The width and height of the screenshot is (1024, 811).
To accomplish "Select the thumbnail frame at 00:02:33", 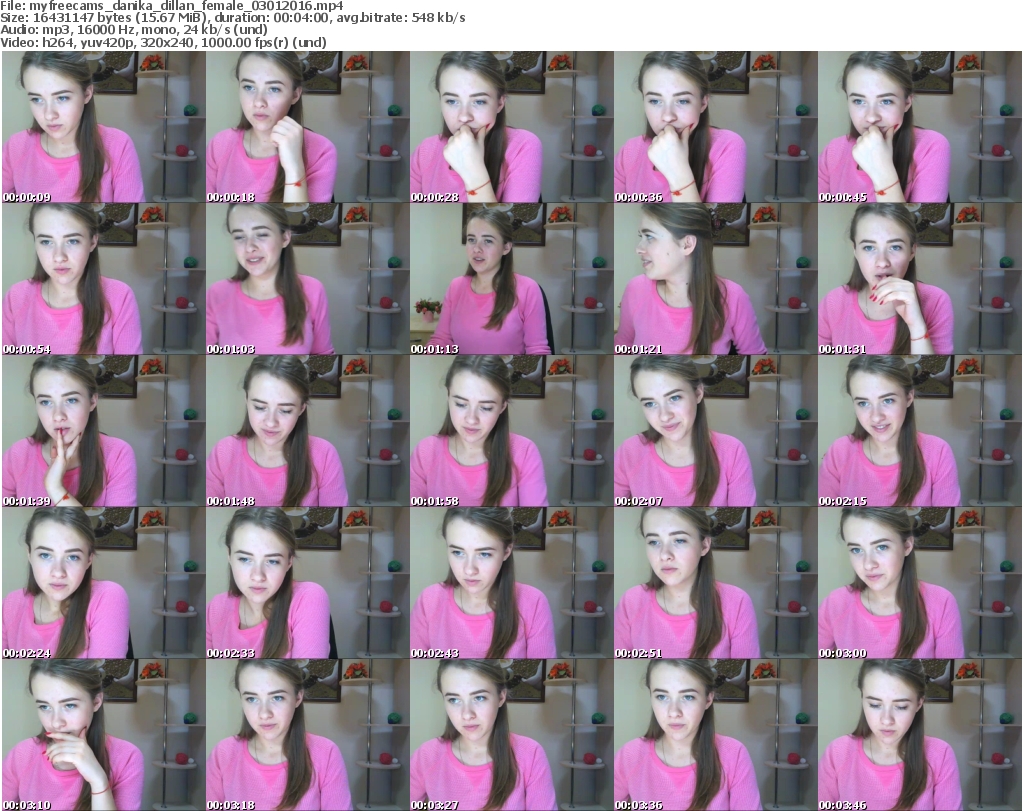I will 308,583.
